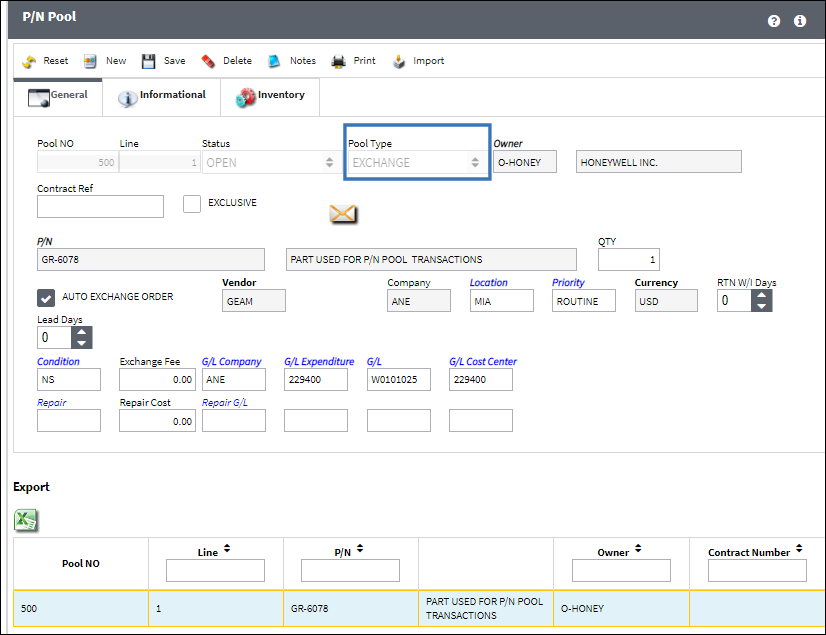The image size is (826, 635).
Task: Select table row with Pool NO 500
Action: coord(419,609)
